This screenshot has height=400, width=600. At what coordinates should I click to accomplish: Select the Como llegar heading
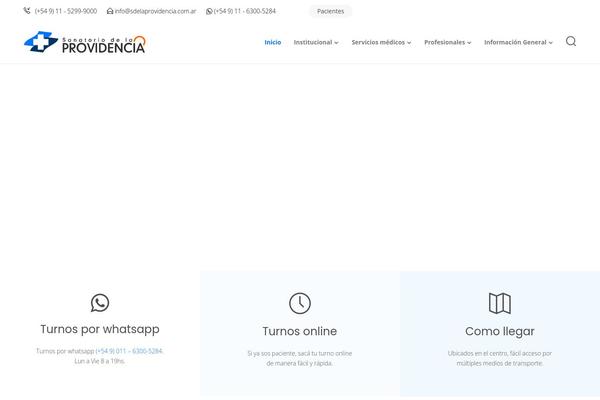click(500, 331)
